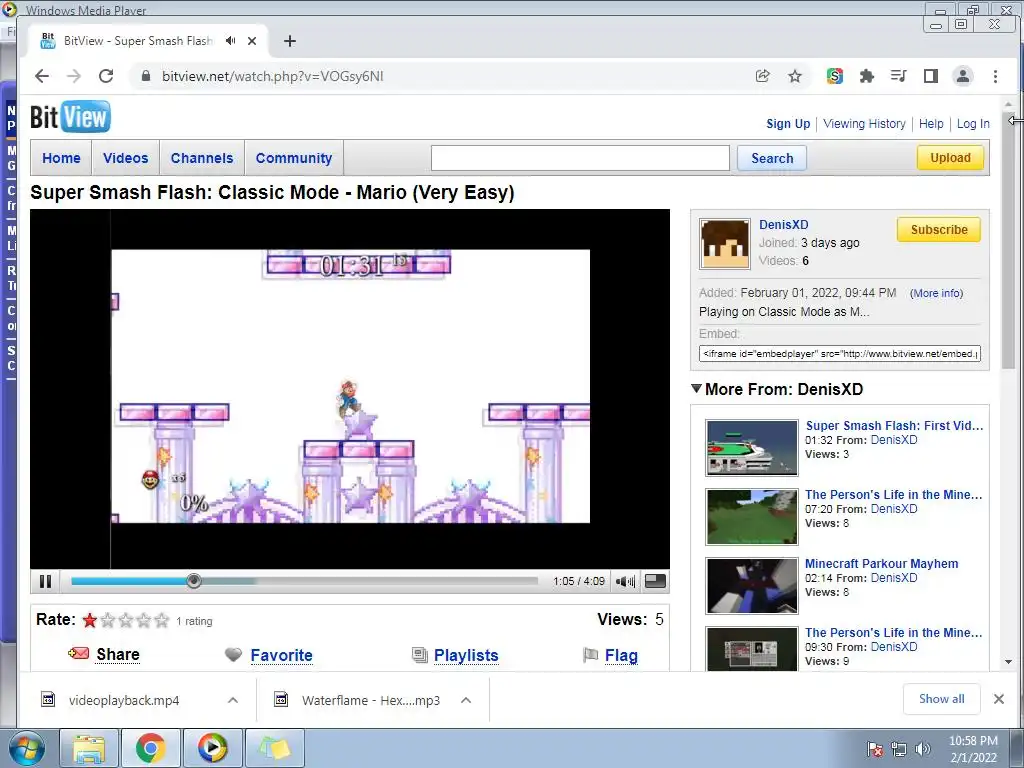
Task: Rate the video five stars
Action: click(x=161, y=620)
